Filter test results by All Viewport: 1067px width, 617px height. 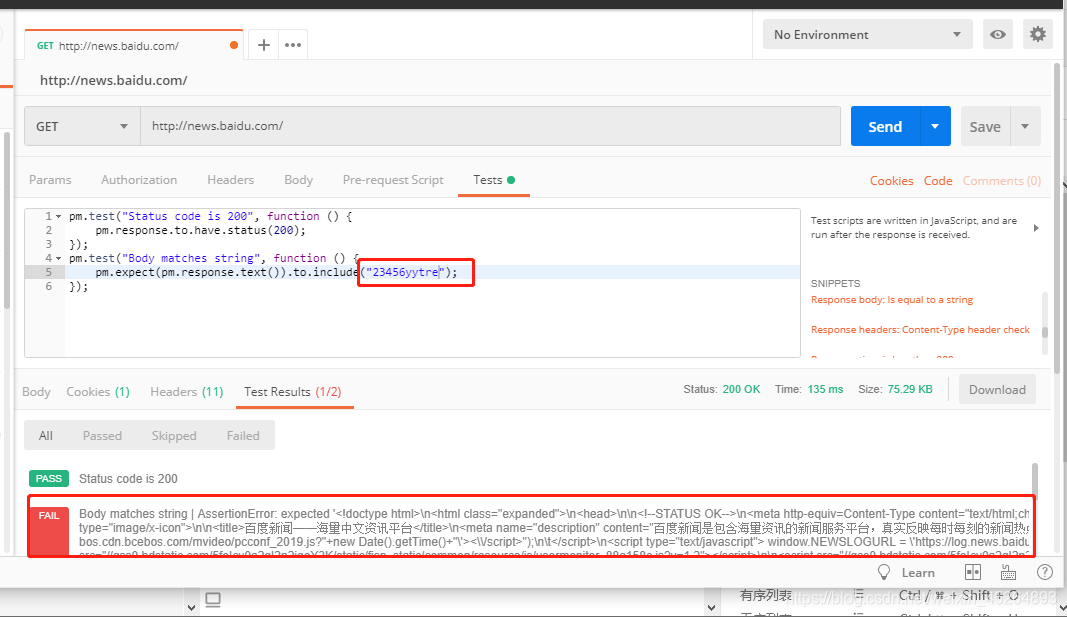click(x=46, y=435)
